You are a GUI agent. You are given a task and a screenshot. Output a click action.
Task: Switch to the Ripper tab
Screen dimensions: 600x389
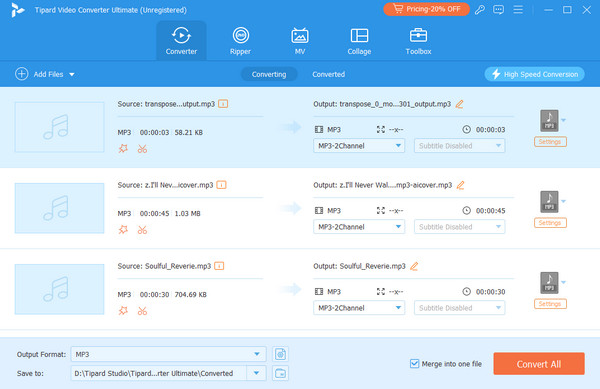240,41
